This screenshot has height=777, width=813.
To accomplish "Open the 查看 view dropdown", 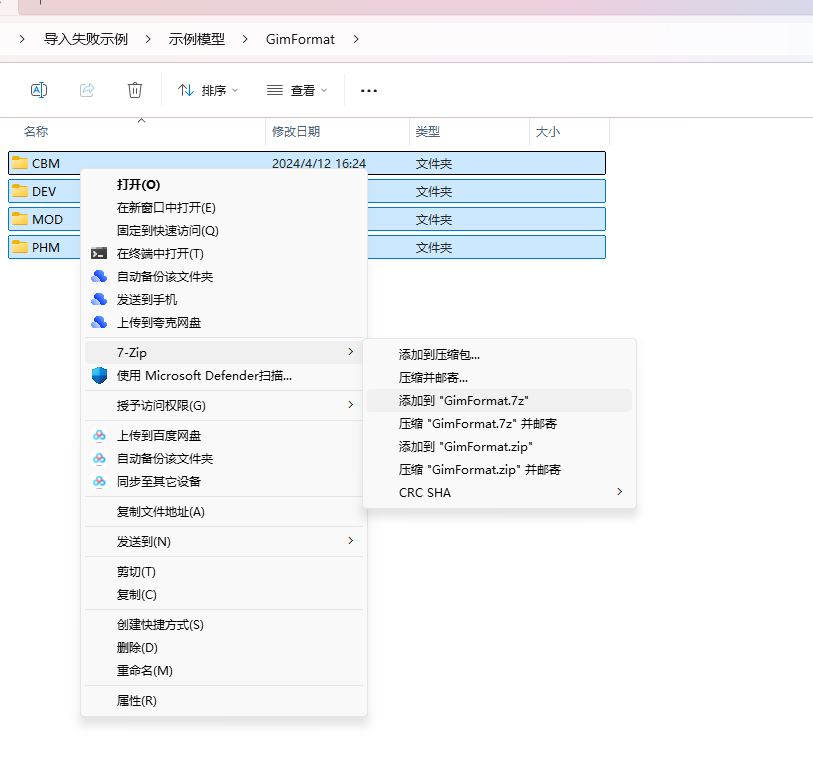I will 297,90.
